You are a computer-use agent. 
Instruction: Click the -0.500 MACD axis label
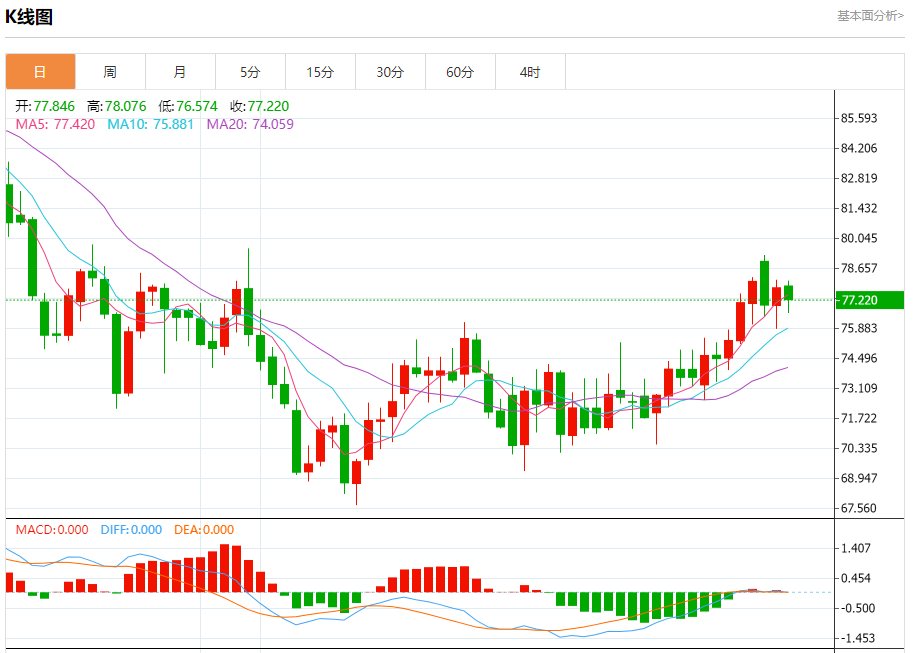click(x=857, y=608)
